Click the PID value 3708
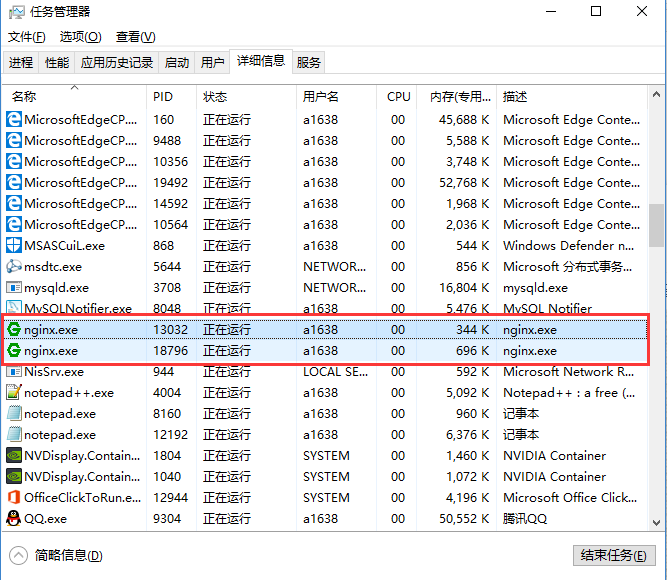The image size is (667, 580). click(167, 288)
